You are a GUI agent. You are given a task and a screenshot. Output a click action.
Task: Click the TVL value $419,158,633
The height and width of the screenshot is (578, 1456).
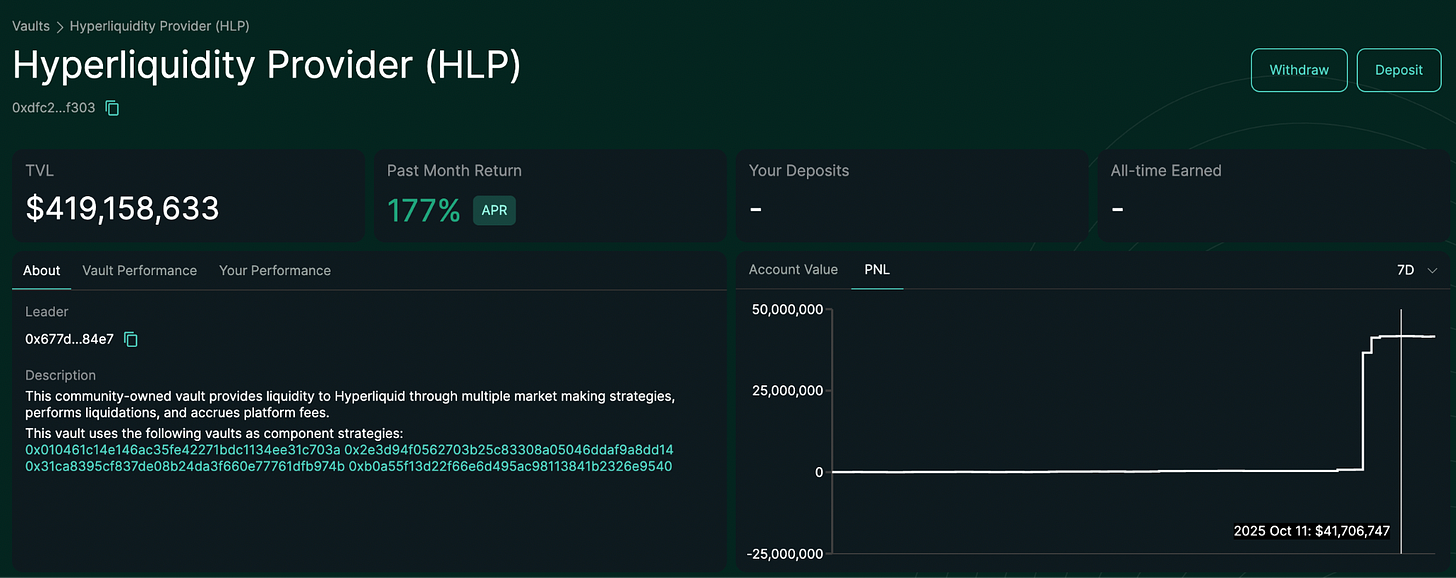click(x=122, y=208)
